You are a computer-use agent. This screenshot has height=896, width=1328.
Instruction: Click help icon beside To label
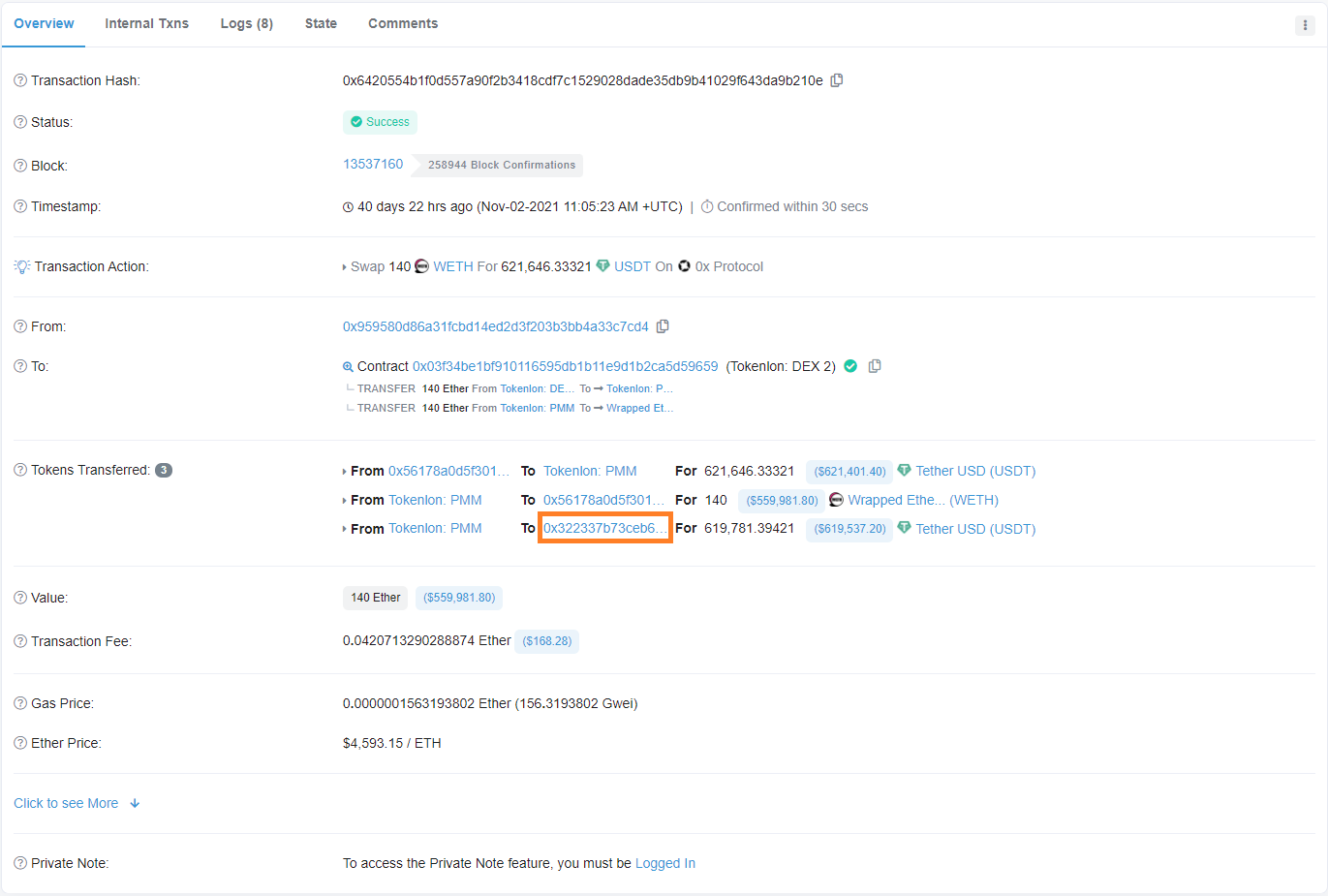click(20, 366)
